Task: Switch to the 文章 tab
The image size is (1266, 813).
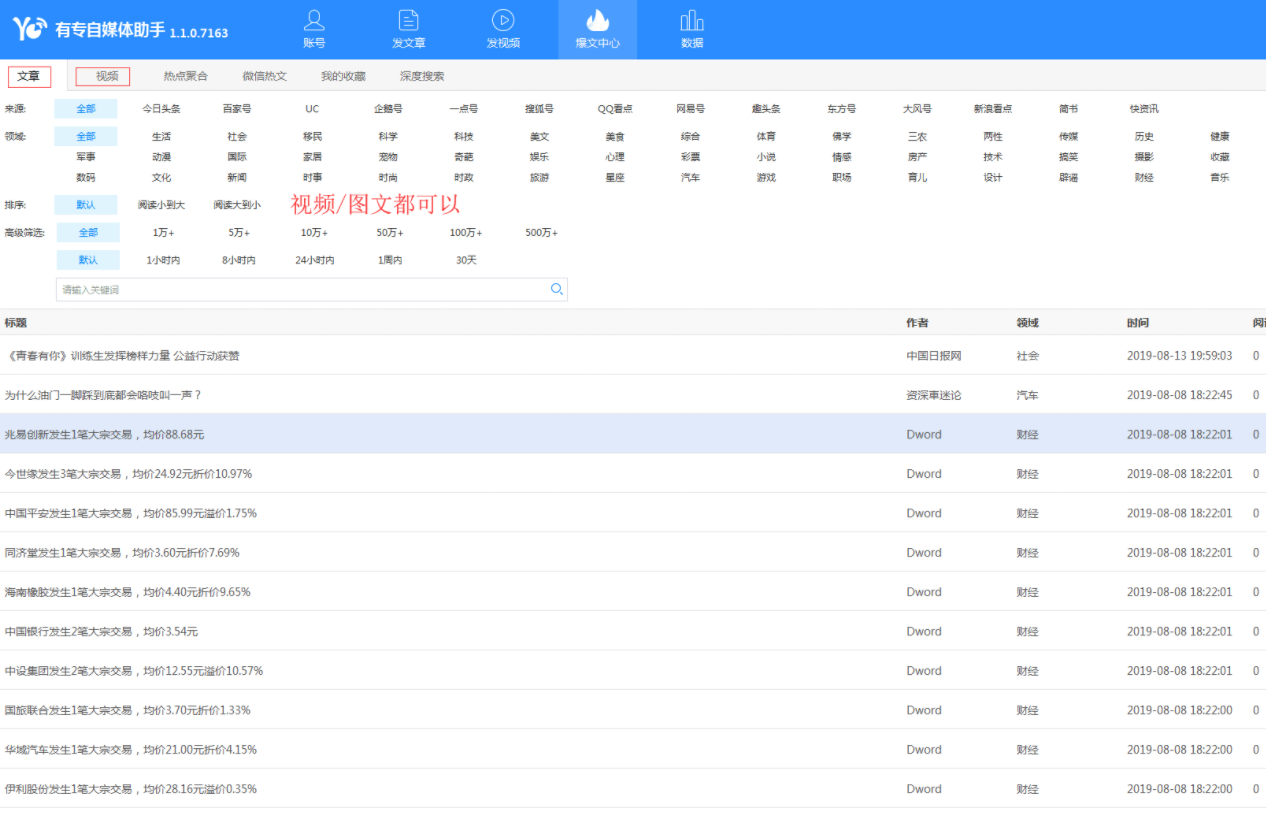Action: 29,76
